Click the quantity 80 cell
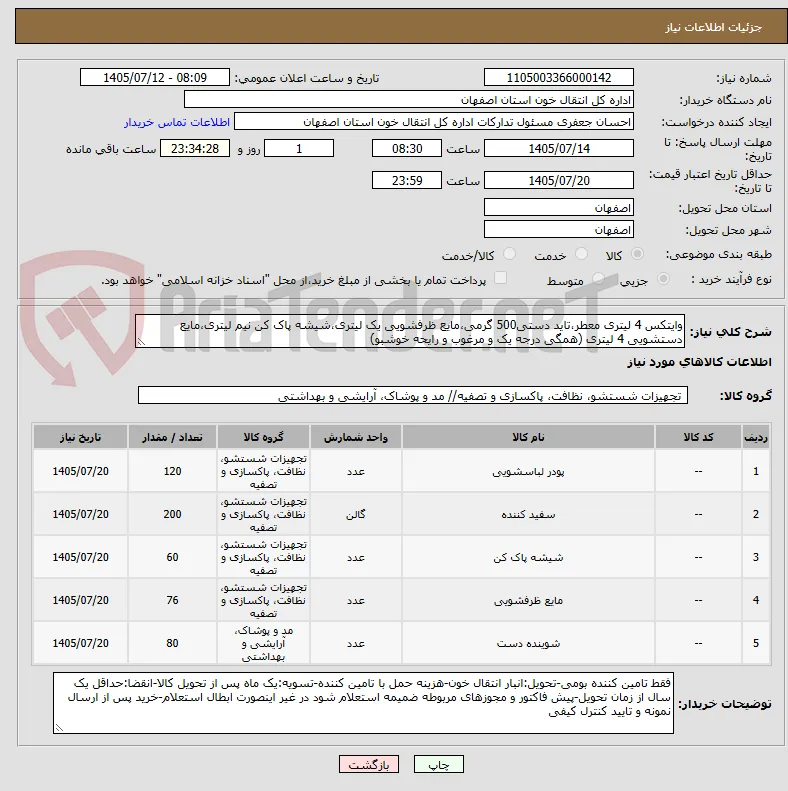This screenshot has width=788, height=791. (x=173, y=643)
